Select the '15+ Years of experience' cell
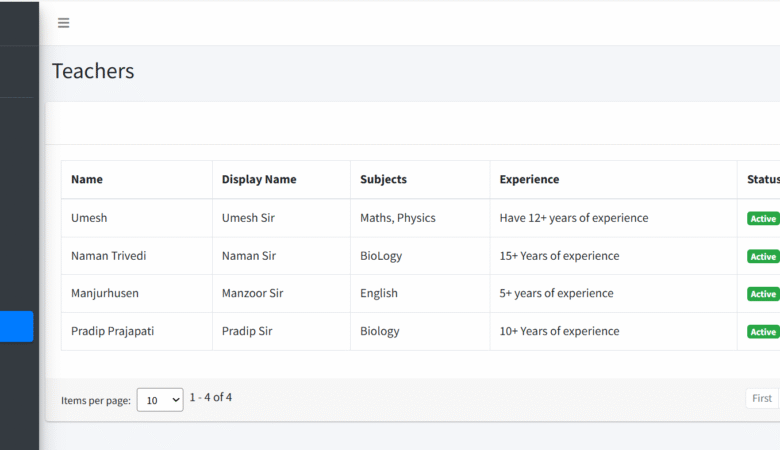780x450 pixels. pyautogui.click(x=559, y=256)
